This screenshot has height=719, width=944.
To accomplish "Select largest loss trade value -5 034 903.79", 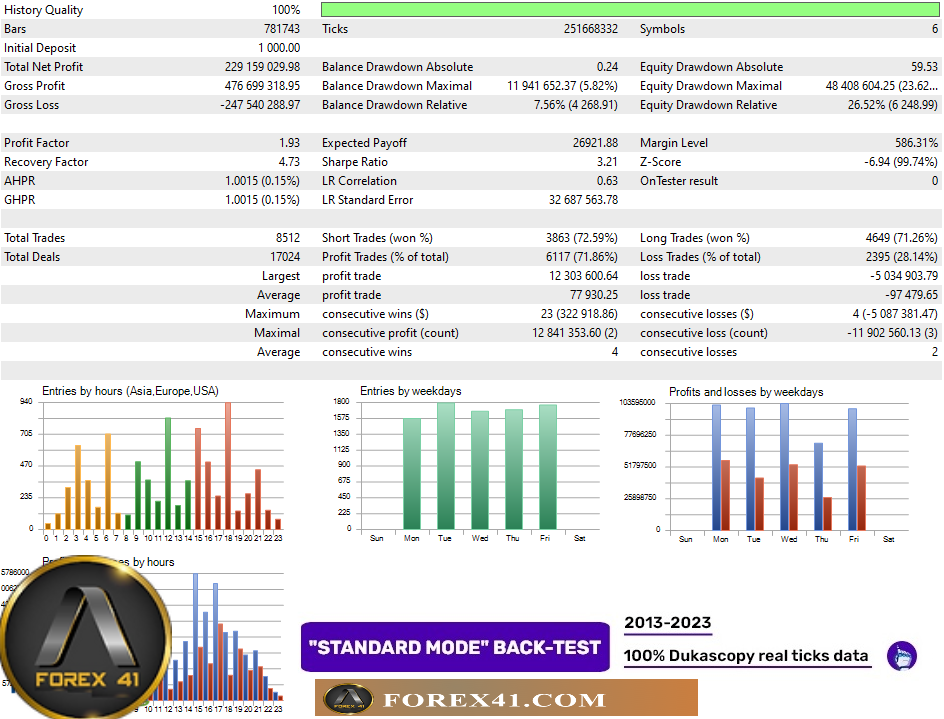I will click(904, 276).
